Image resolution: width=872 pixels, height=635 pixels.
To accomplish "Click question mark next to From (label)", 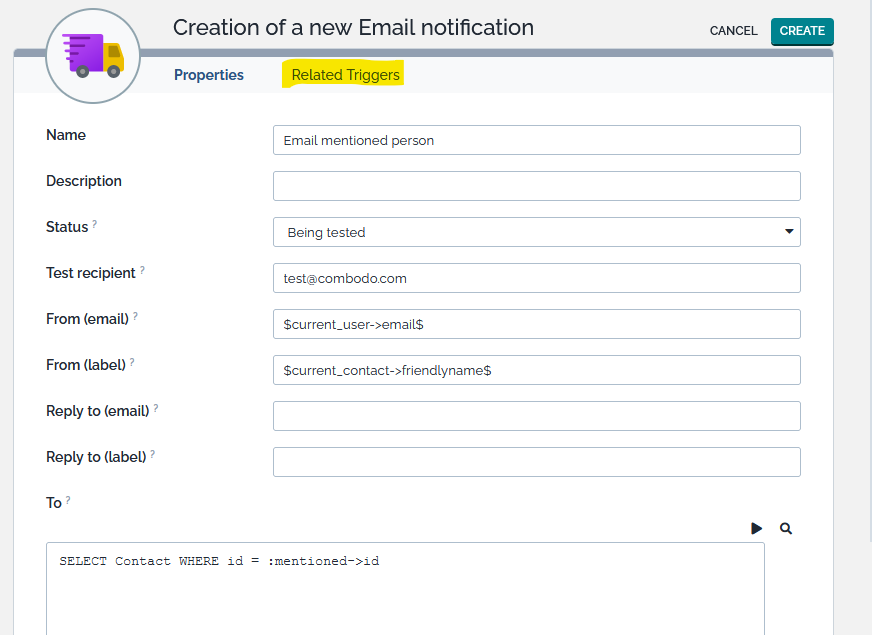I will [x=133, y=363].
